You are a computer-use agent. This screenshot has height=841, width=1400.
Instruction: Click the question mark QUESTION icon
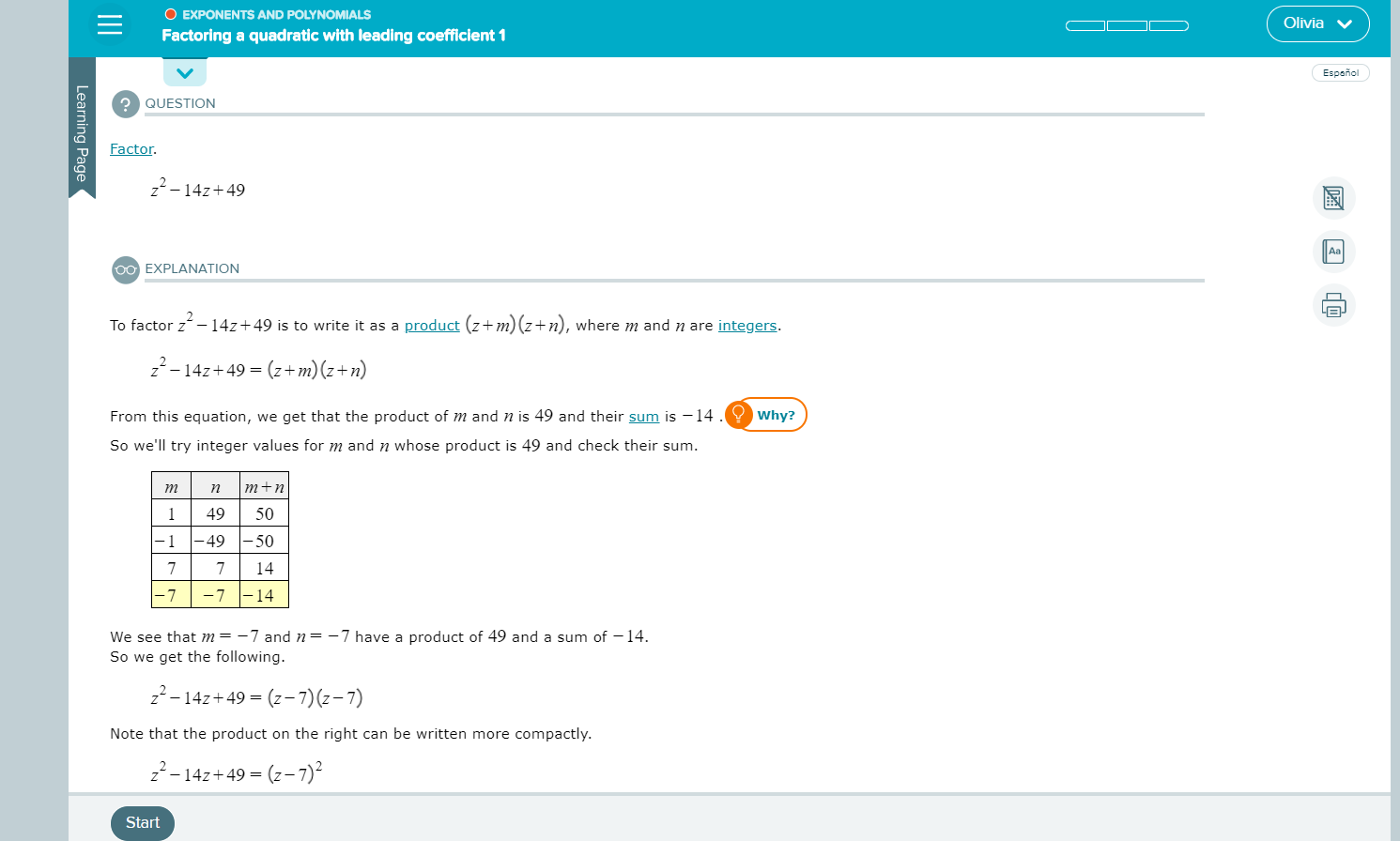tap(125, 104)
